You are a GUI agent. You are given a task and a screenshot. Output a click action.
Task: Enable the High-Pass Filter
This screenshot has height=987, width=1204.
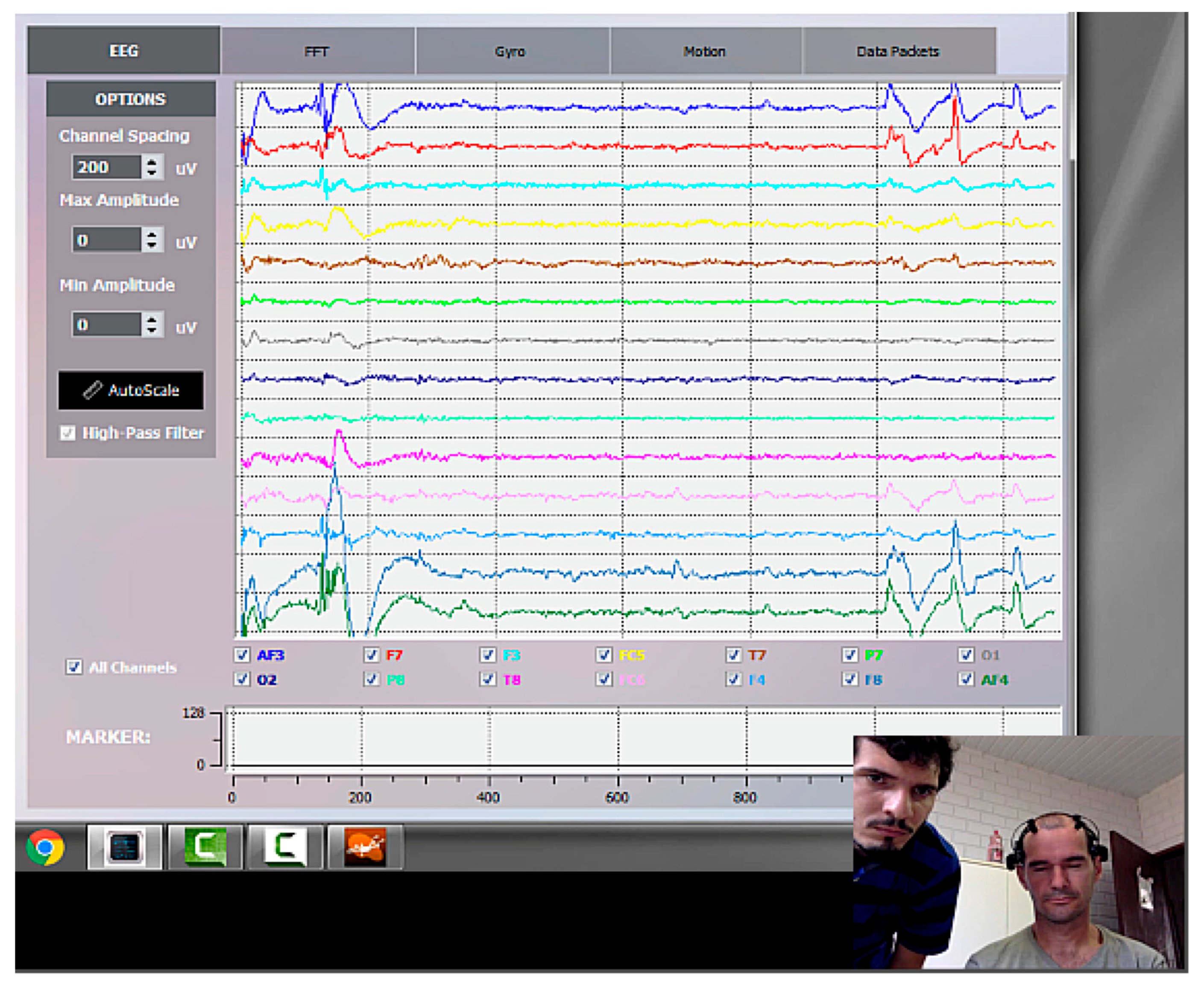67,433
